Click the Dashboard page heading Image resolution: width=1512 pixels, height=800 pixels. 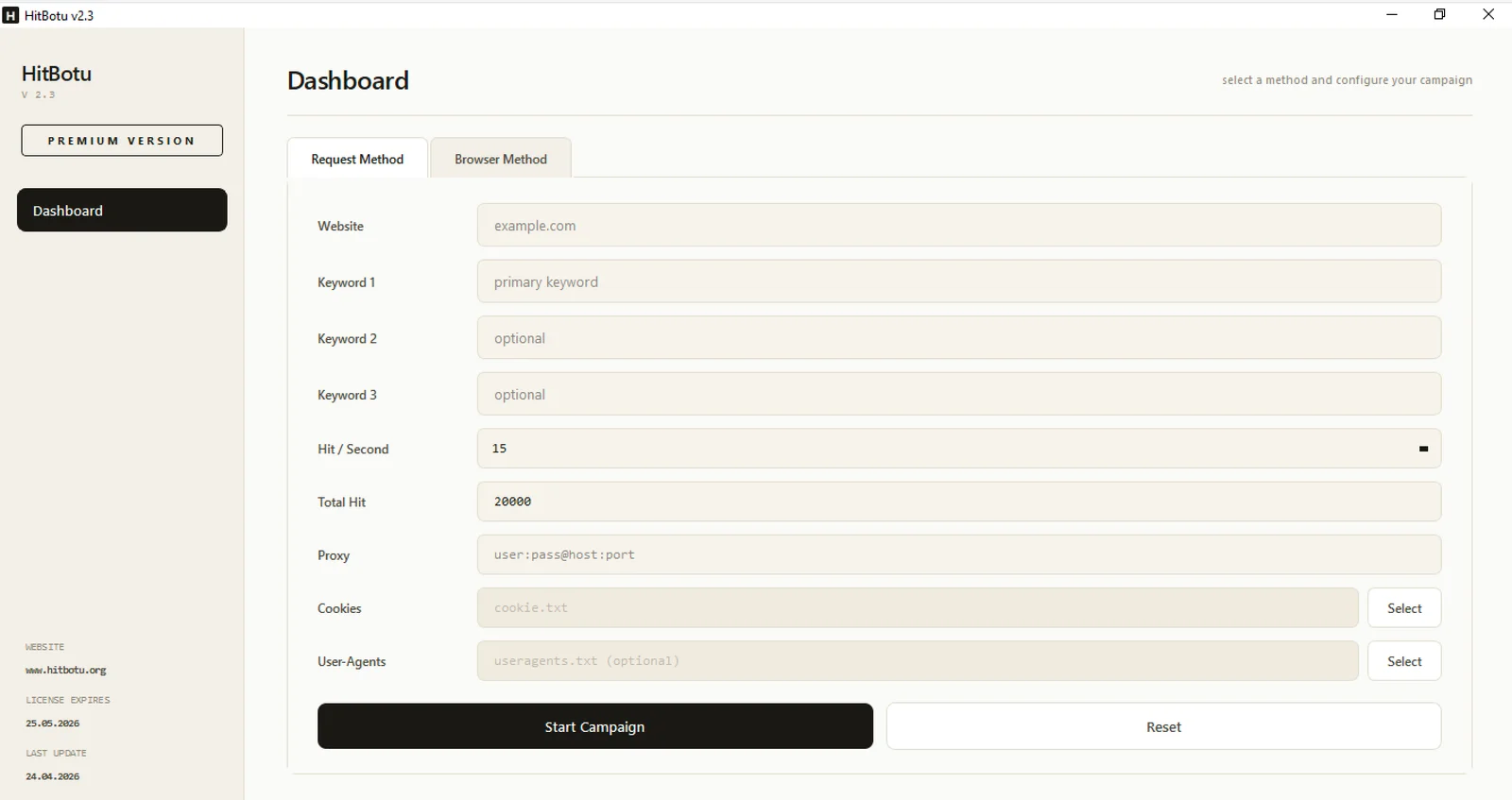point(348,80)
